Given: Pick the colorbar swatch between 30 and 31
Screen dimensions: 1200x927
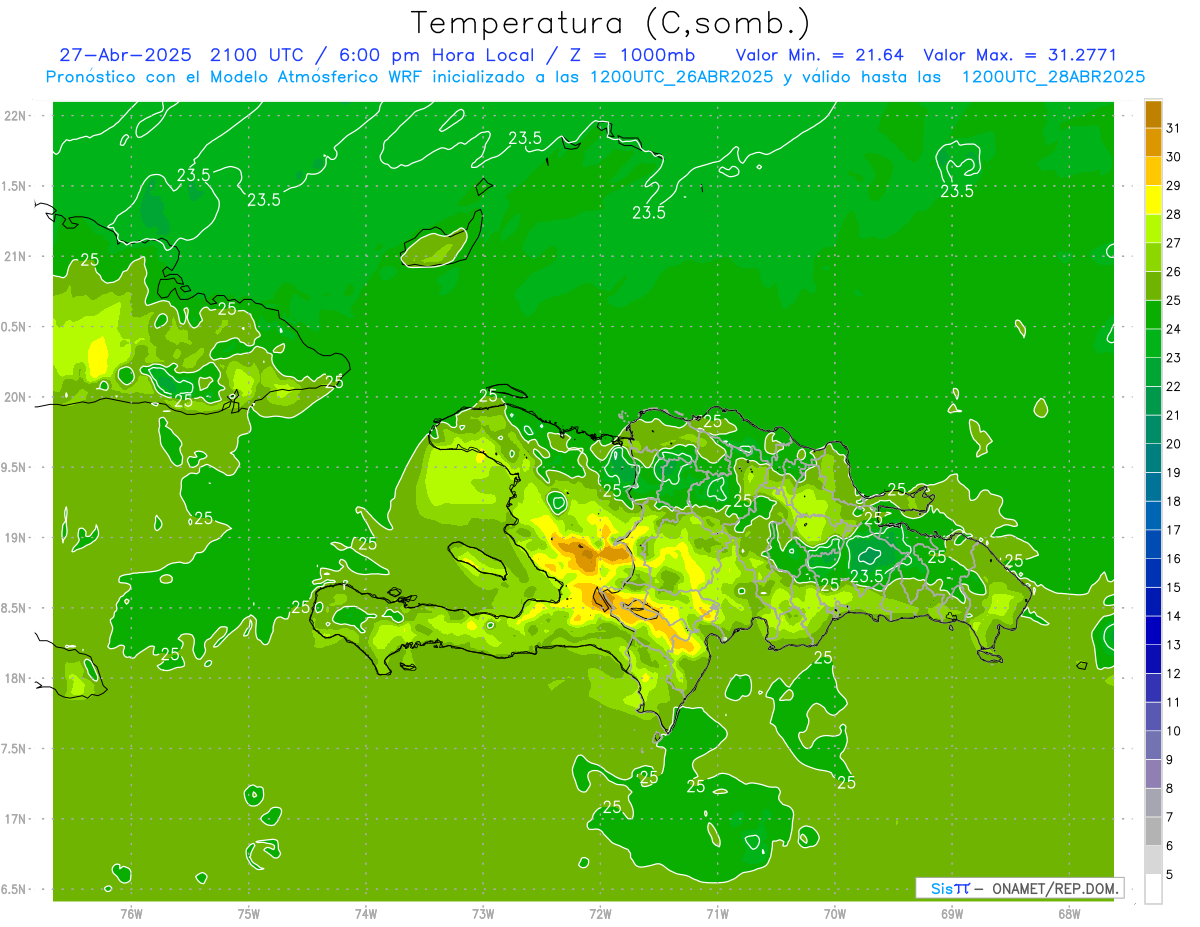Looking at the screenshot, I should click(1153, 142).
